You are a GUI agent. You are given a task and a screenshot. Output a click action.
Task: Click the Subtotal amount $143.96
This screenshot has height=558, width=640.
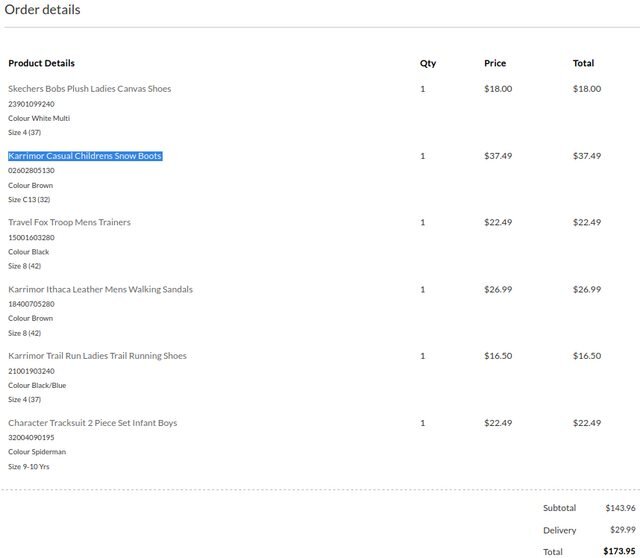pos(620,508)
